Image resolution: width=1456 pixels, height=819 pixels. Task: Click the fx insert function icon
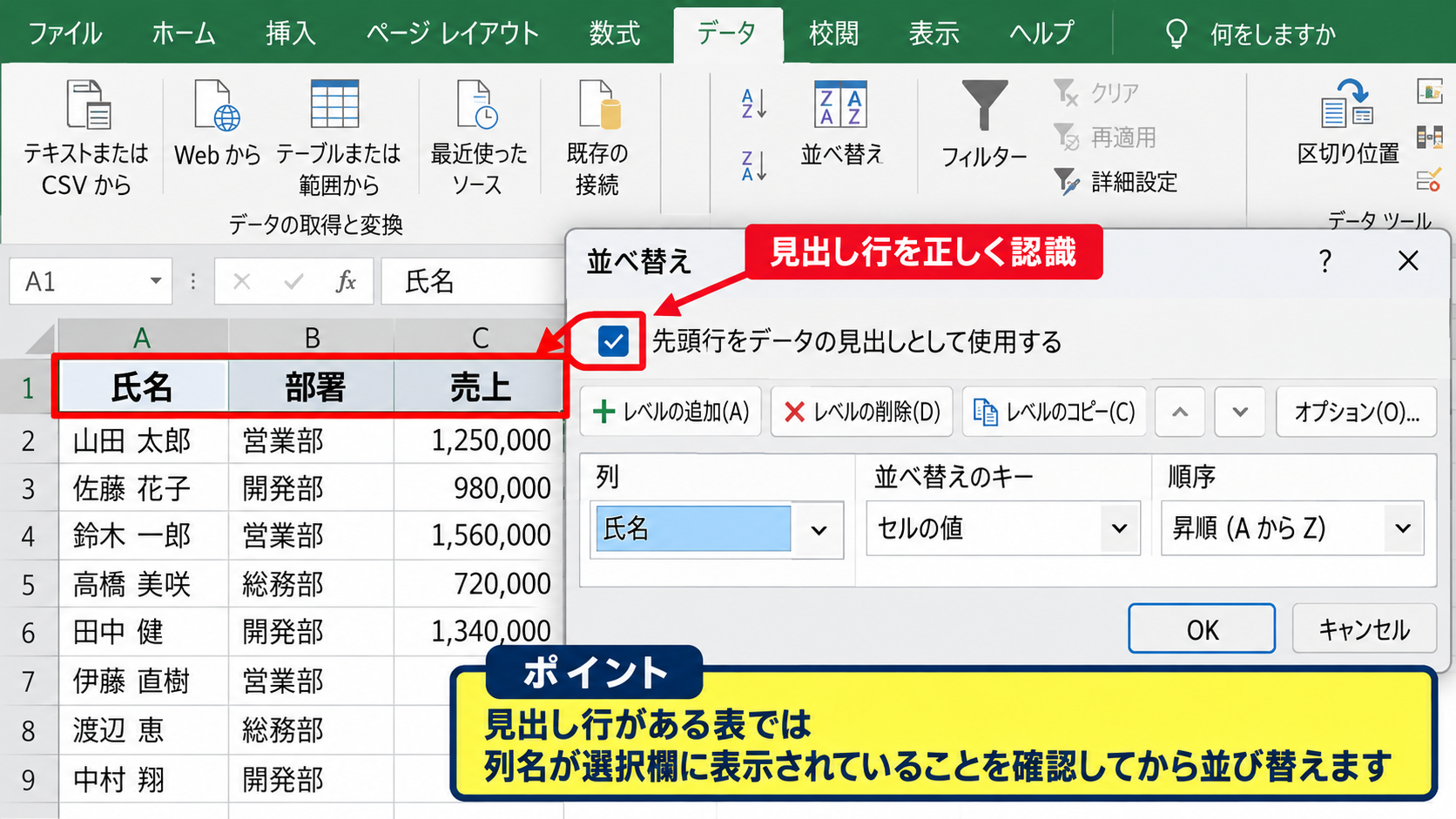click(346, 281)
